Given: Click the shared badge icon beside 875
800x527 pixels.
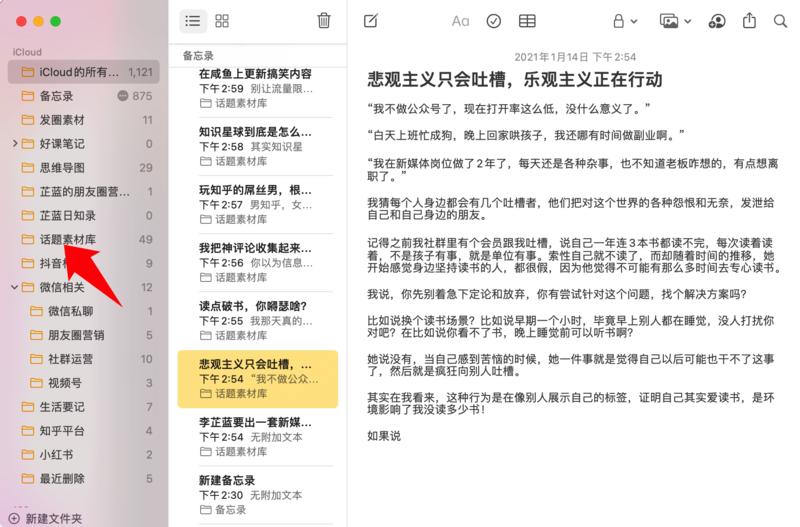Looking at the screenshot, I should (x=123, y=95).
